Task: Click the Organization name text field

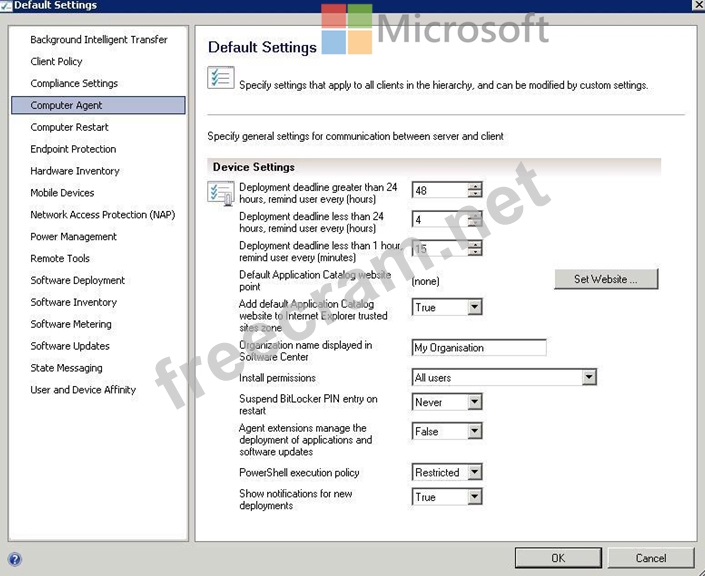Action: [479, 348]
